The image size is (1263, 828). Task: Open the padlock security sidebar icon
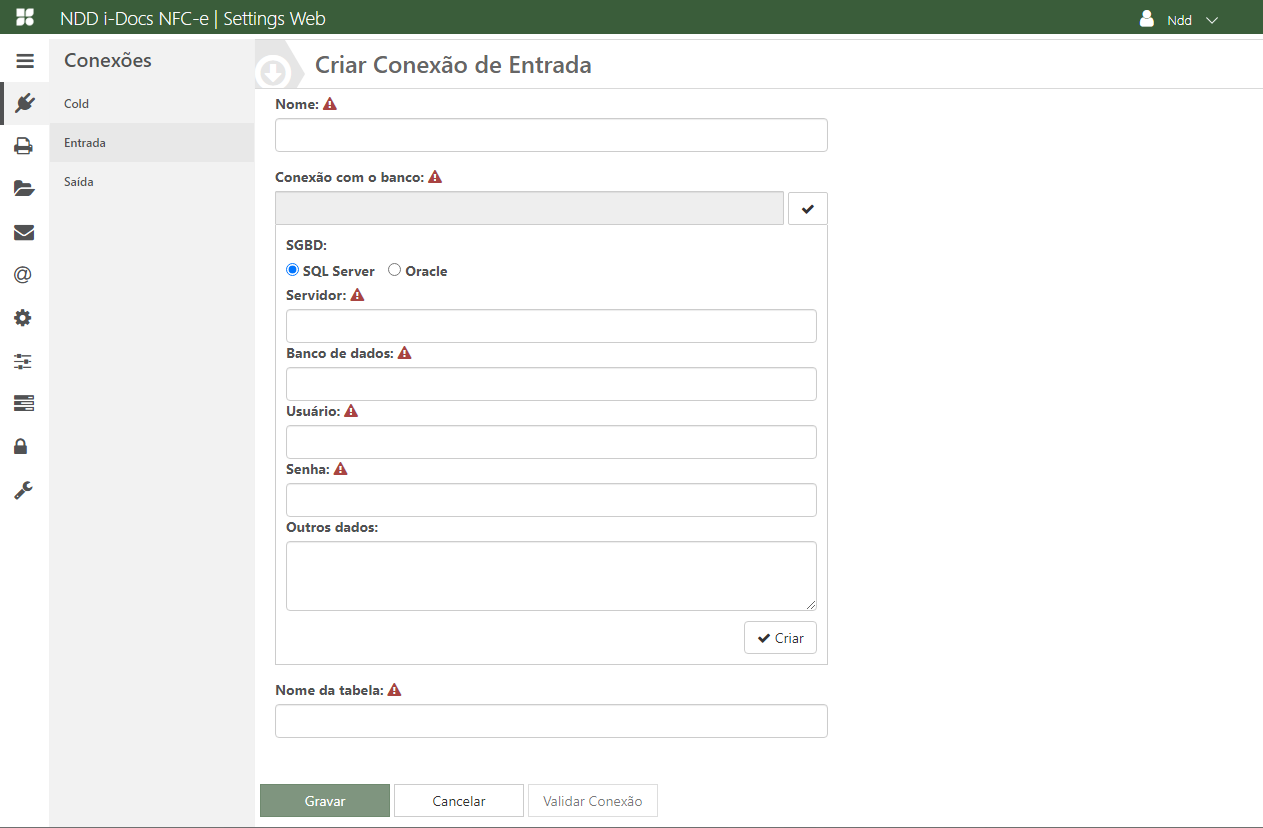21,446
